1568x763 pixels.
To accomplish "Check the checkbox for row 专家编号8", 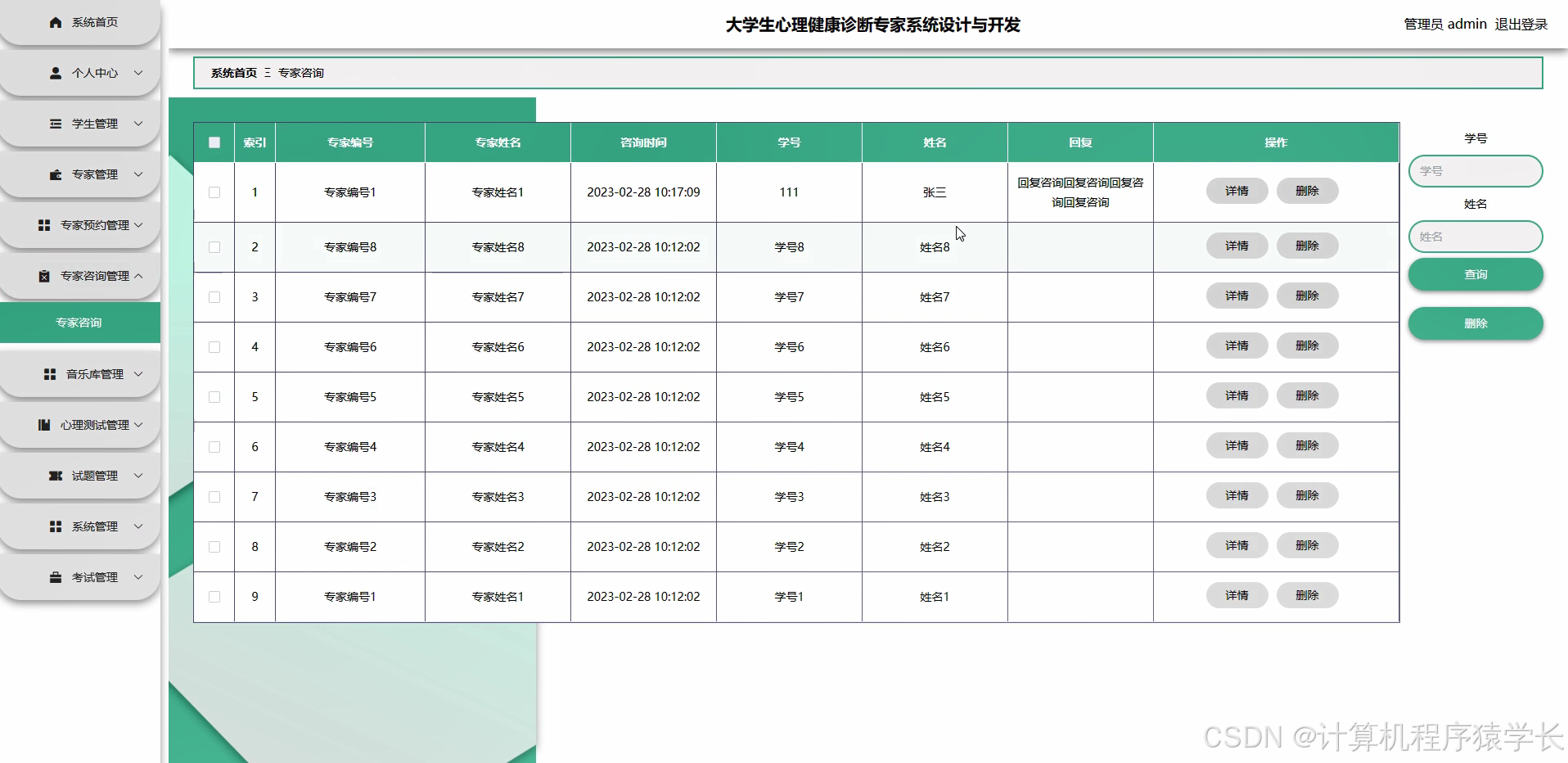I will [x=214, y=247].
